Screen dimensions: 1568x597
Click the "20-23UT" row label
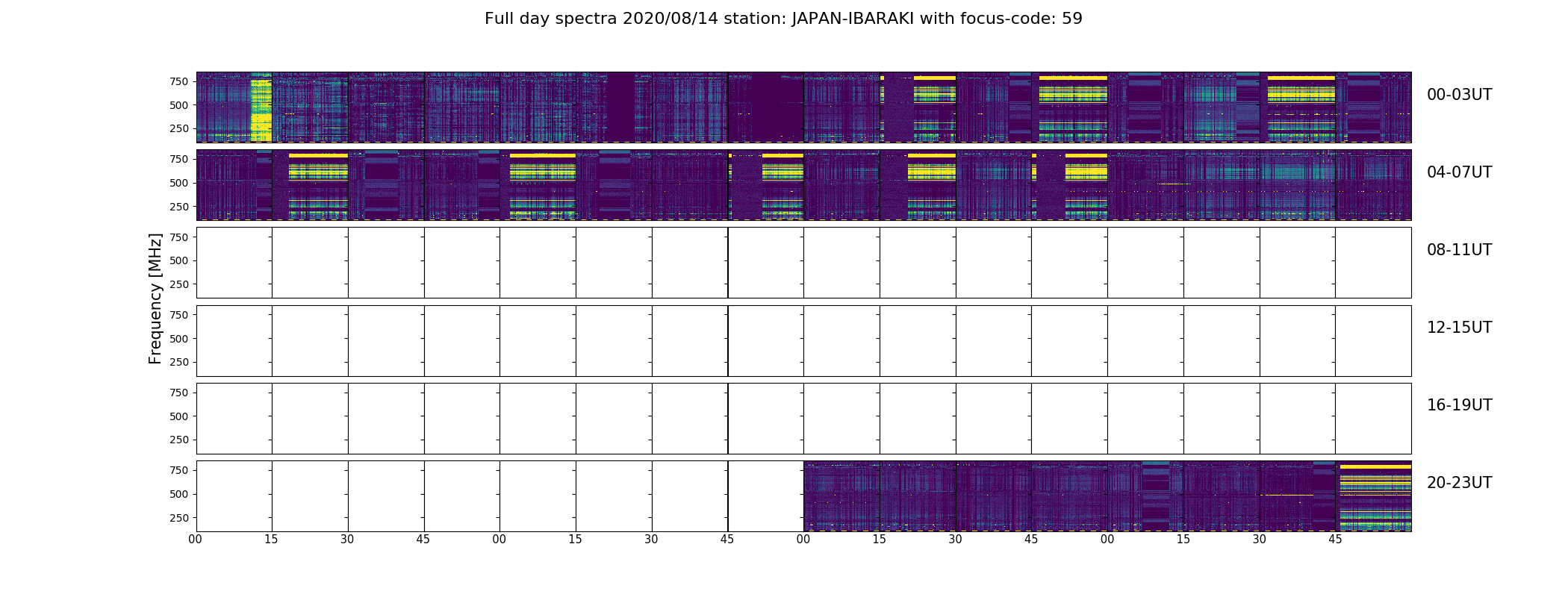coord(1459,483)
